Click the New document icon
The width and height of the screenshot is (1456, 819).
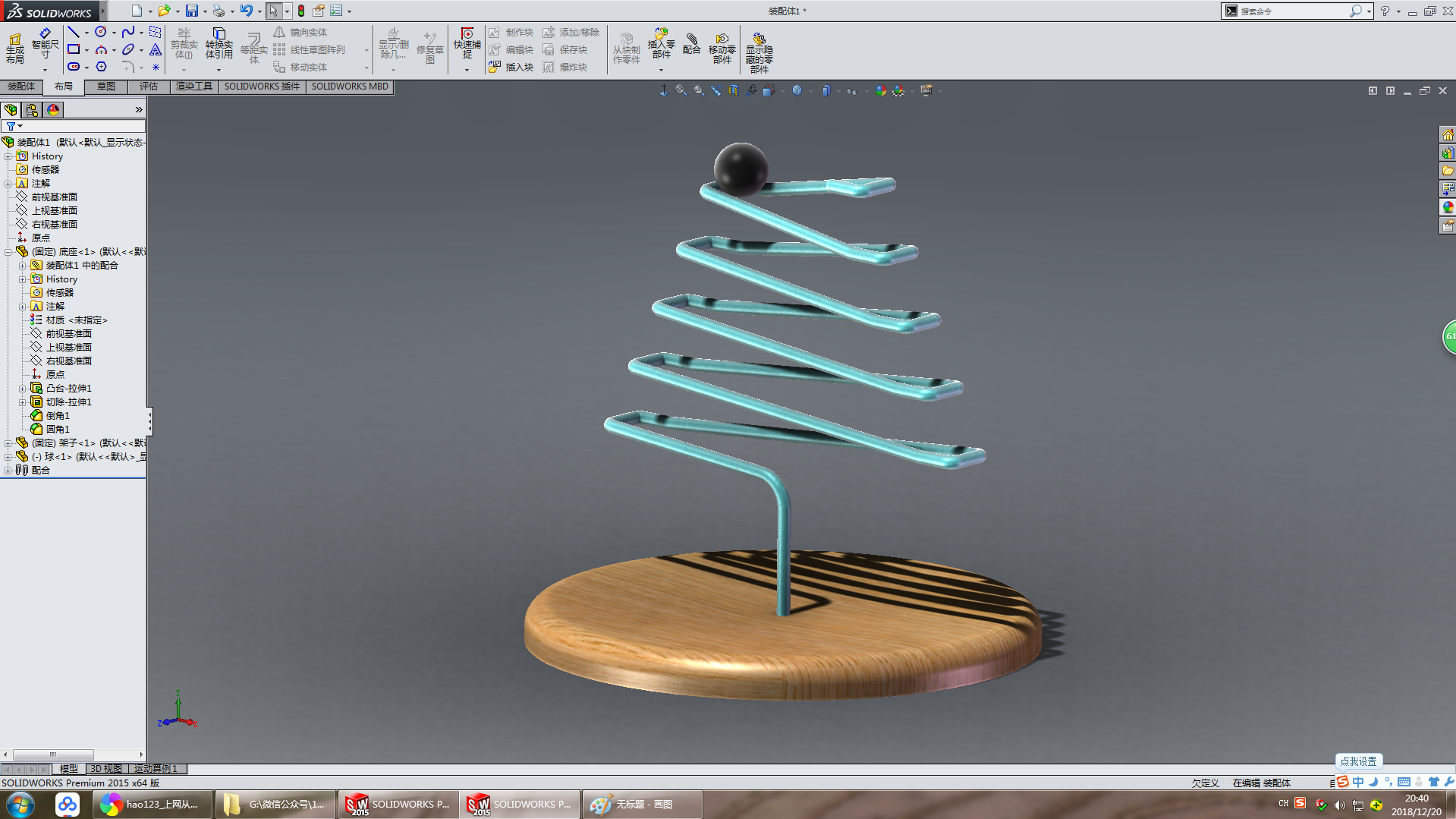pyautogui.click(x=137, y=11)
